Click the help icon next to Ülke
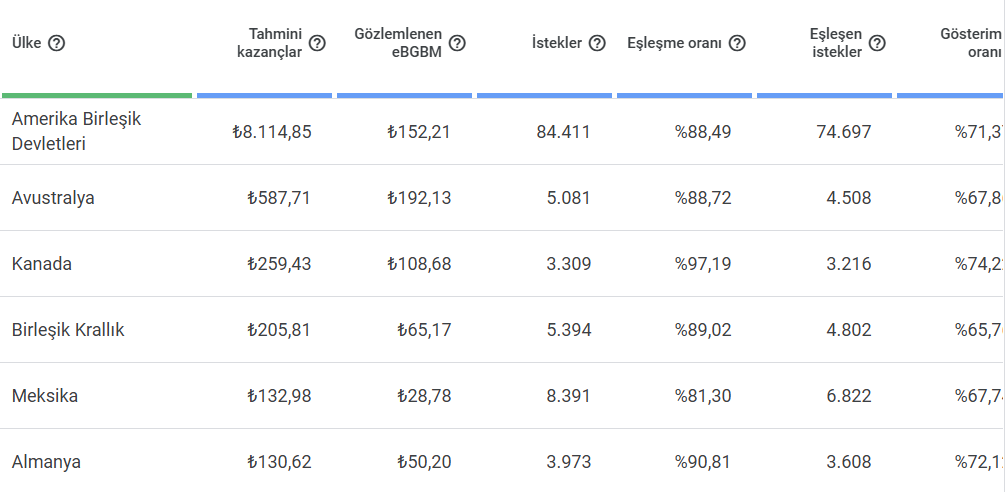Screen dimensions: 1007x492 (x=57, y=44)
